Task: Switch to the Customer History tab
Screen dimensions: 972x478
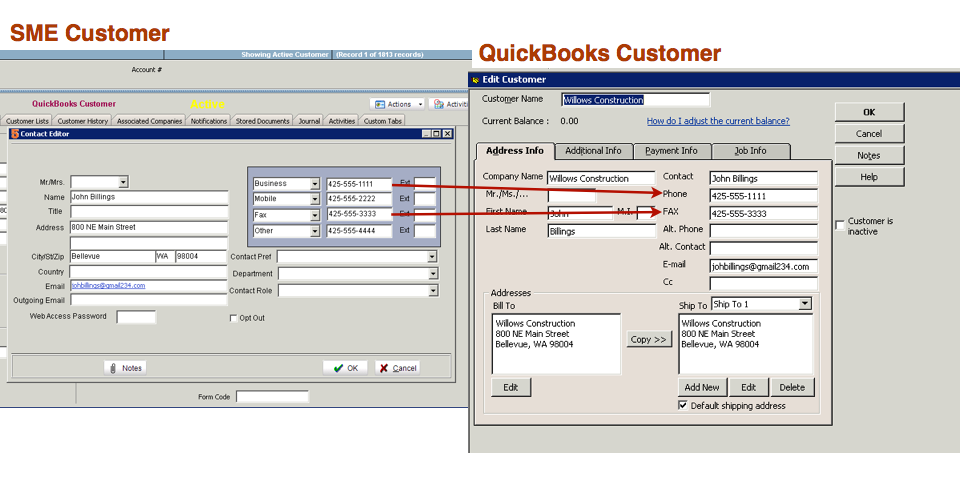Action: (x=82, y=121)
